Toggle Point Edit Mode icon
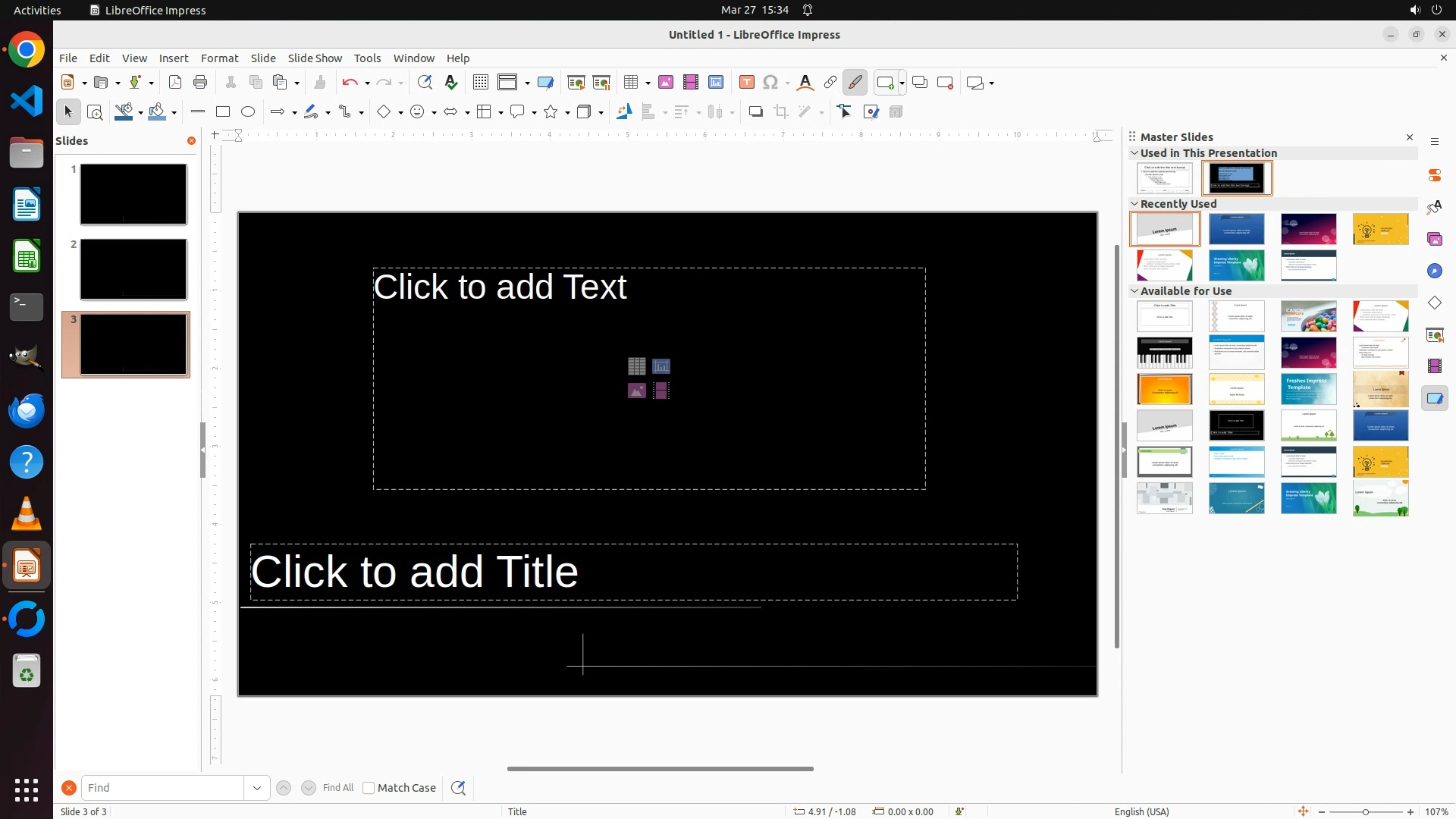 (x=845, y=112)
